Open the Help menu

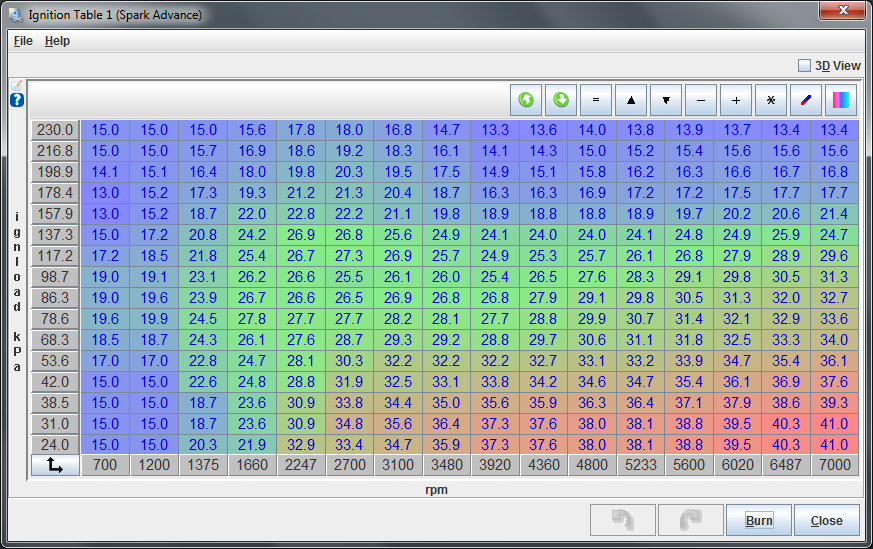click(57, 41)
